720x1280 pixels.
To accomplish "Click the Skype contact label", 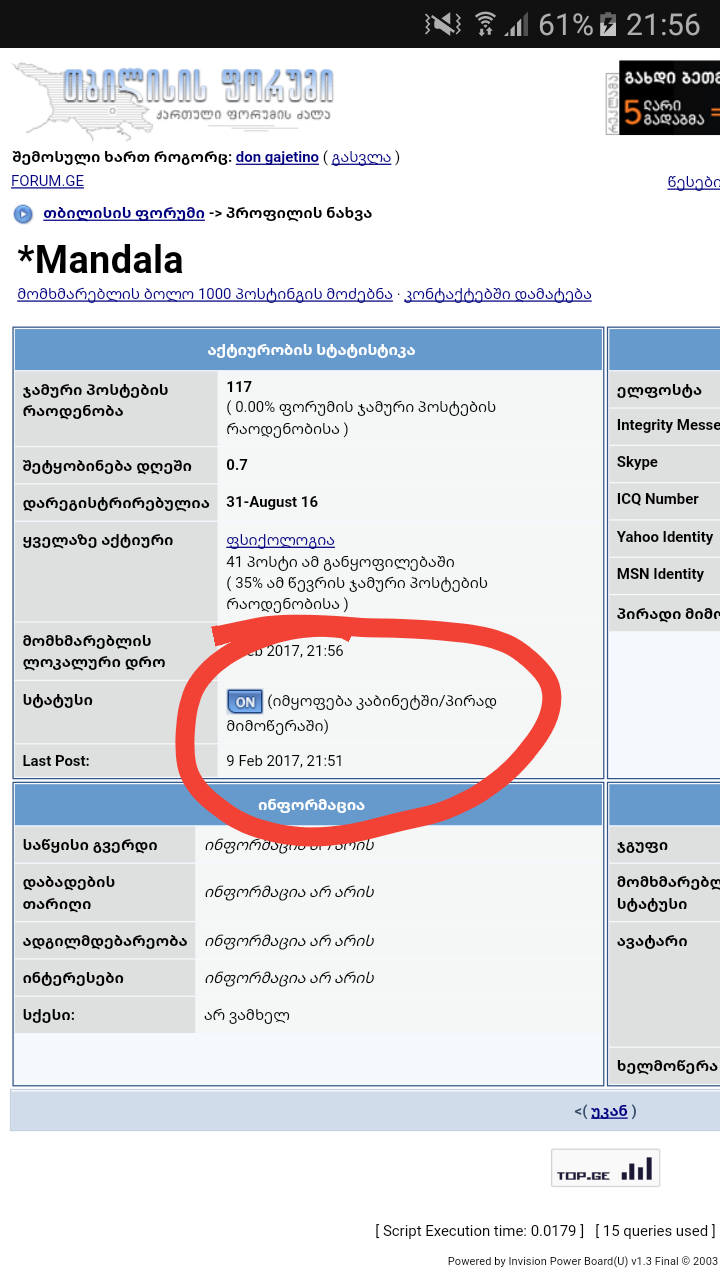I will [x=637, y=462].
